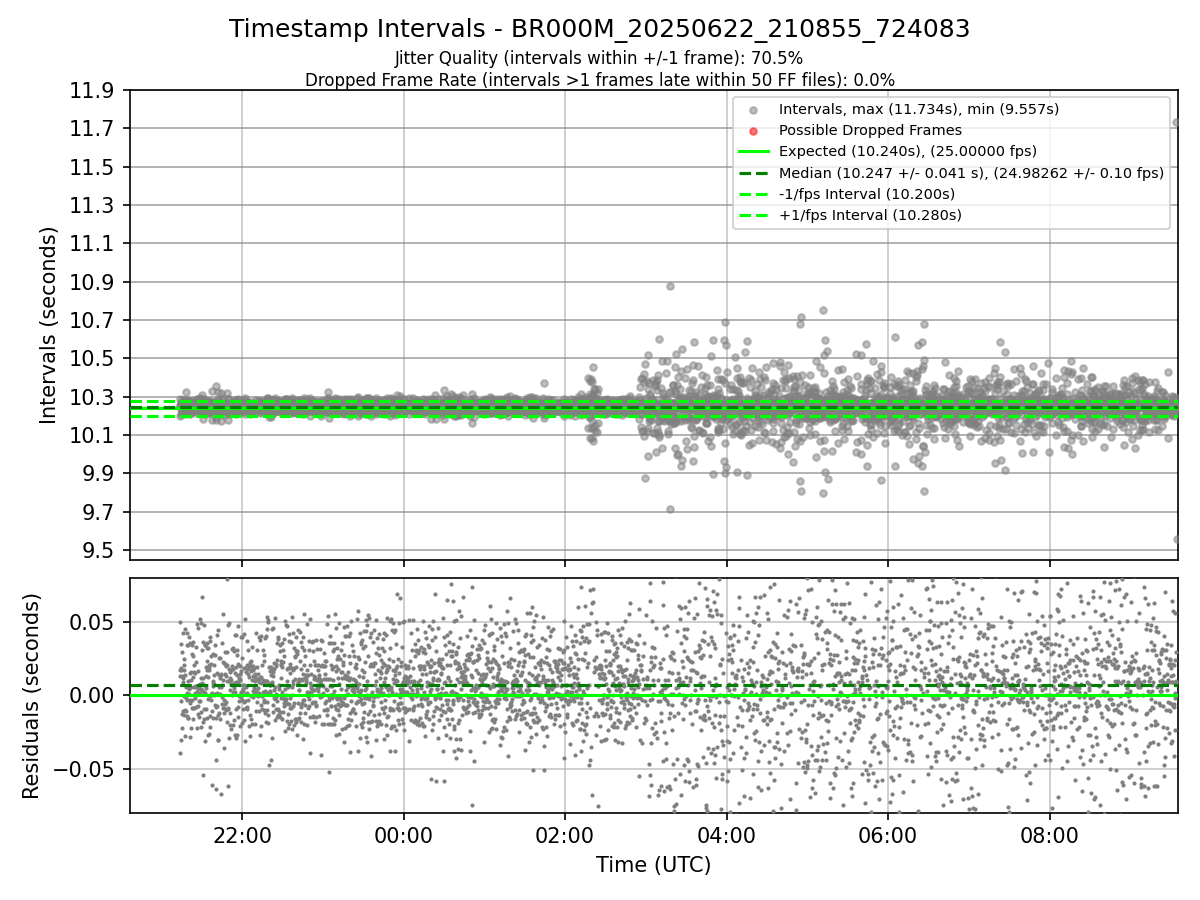Viewport: 1200px width, 900px height.
Task: Click the gray dot marker in the legend's Intervals row
Action: (x=753, y=110)
